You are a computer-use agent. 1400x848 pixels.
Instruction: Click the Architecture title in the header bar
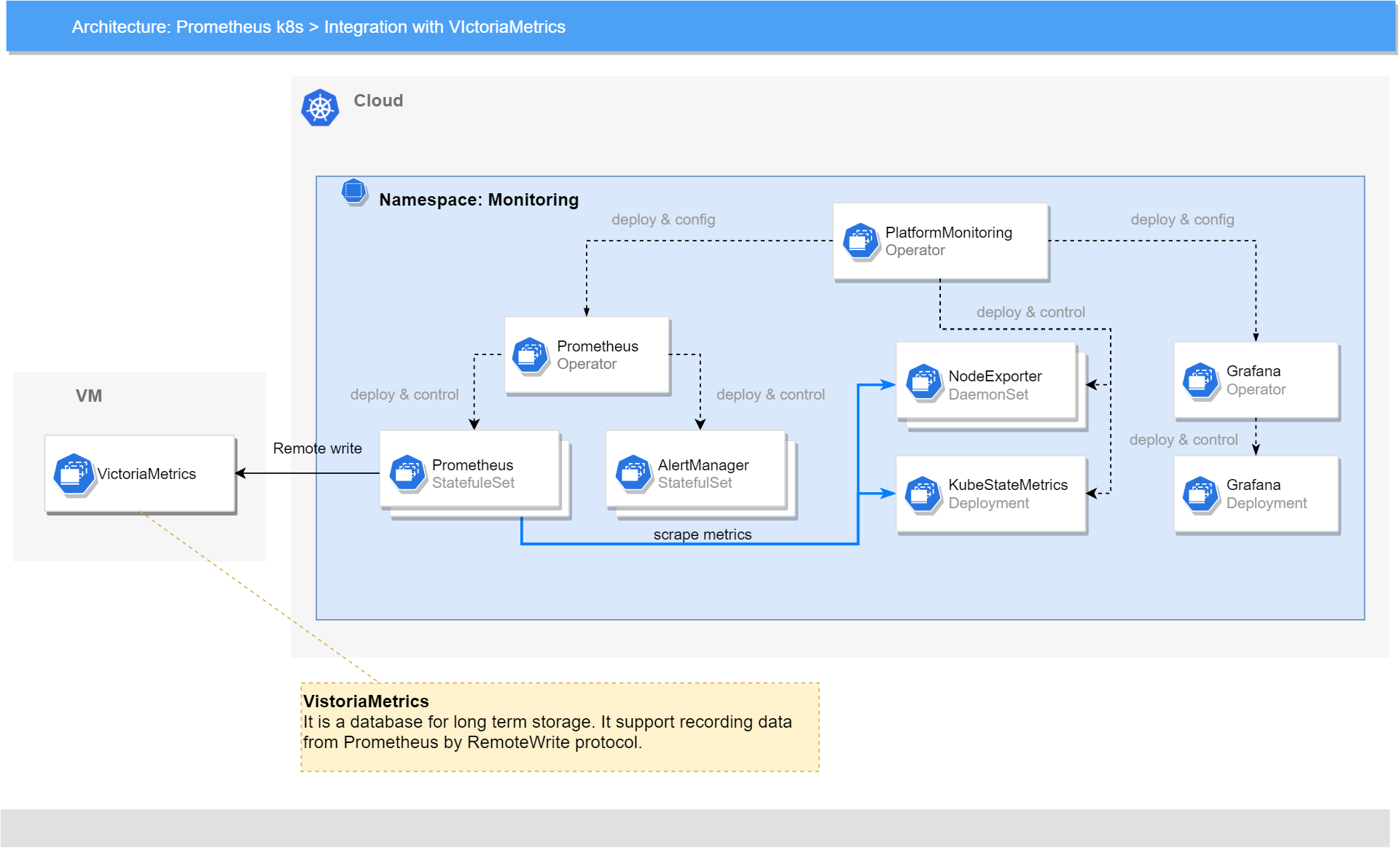click(x=318, y=27)
